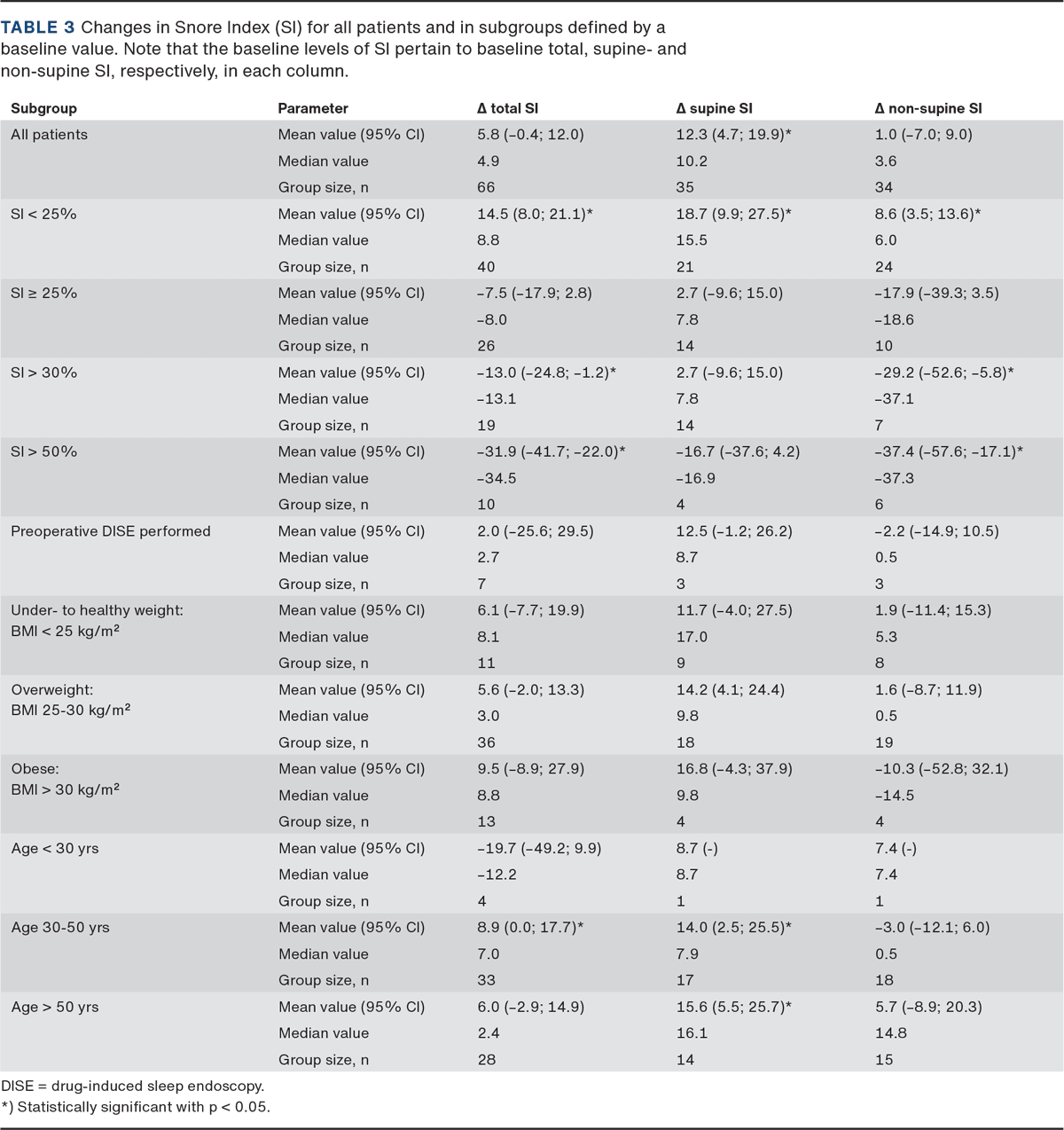
Task: Click the TABLE 3 title label
Action: click(x=37, y=28)
